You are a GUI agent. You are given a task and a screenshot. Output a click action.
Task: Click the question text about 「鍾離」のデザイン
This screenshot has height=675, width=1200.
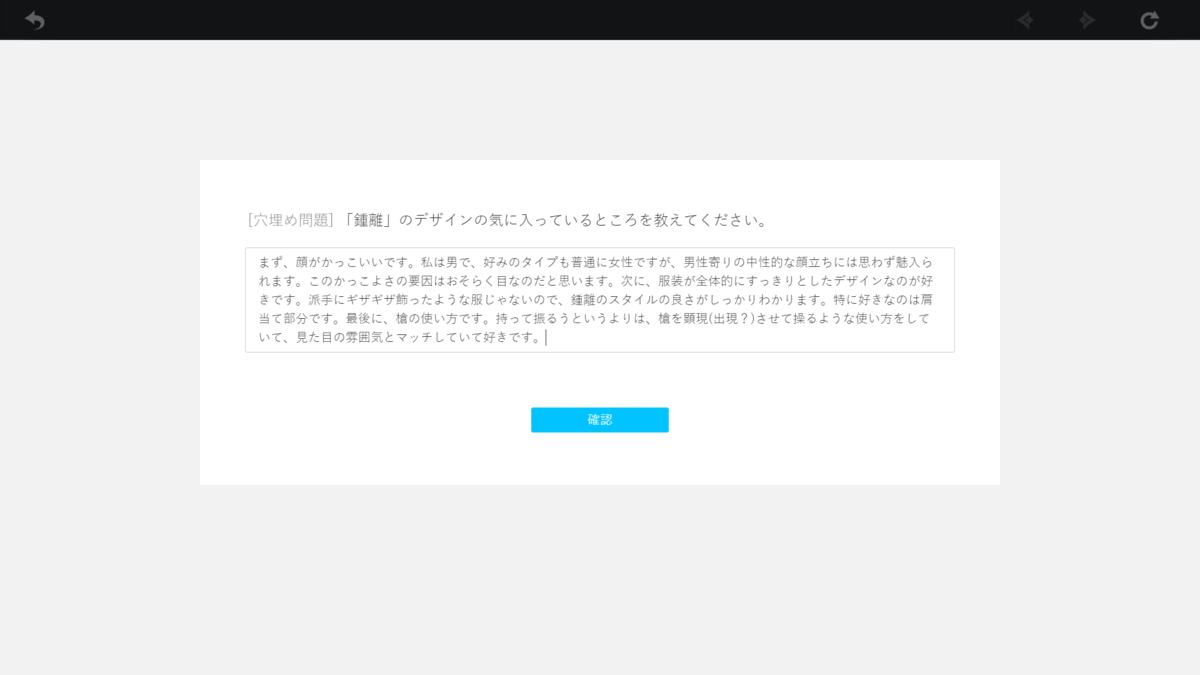click(x=555, y=220)
